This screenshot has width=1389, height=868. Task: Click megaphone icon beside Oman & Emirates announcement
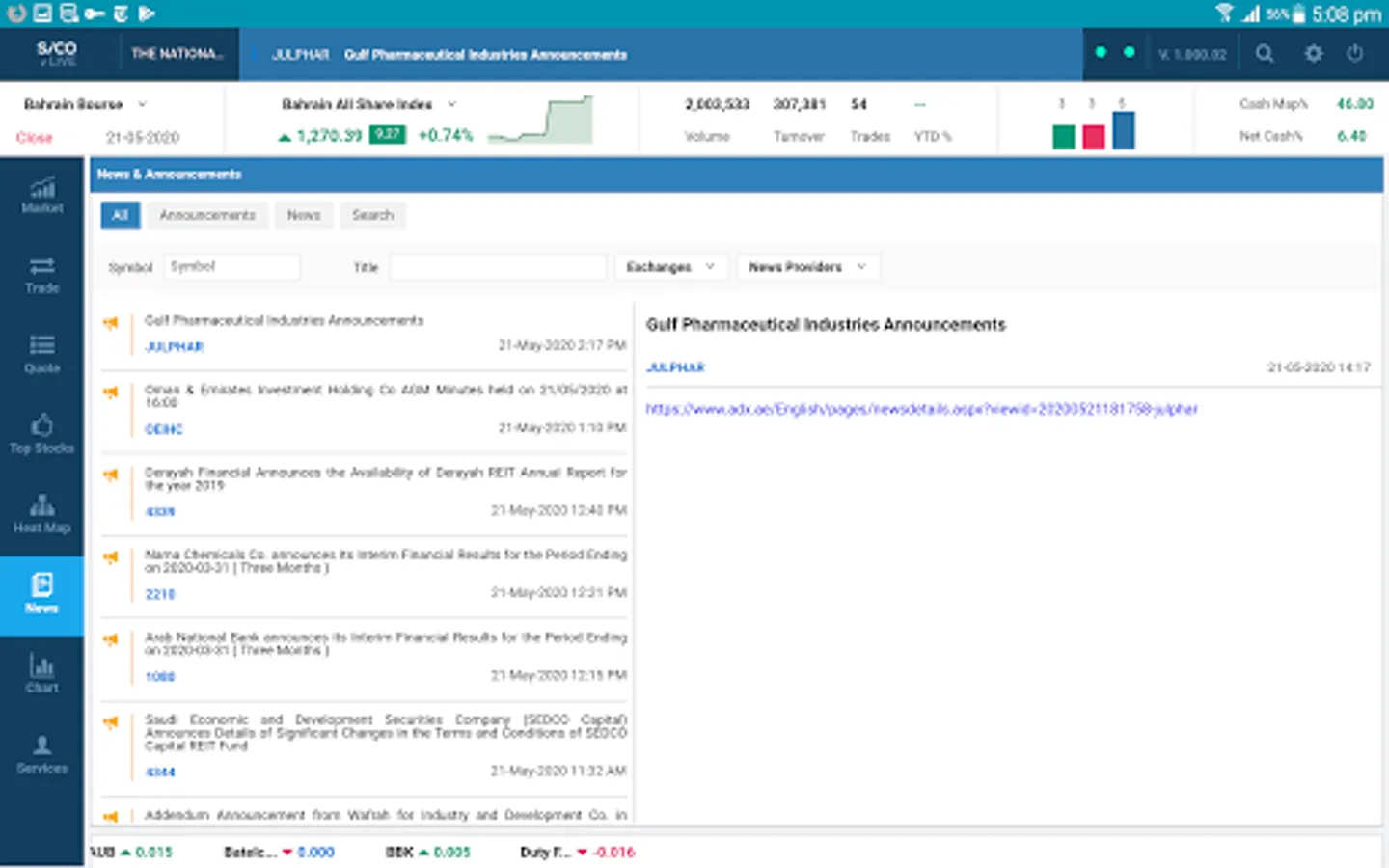click(111, 392)
